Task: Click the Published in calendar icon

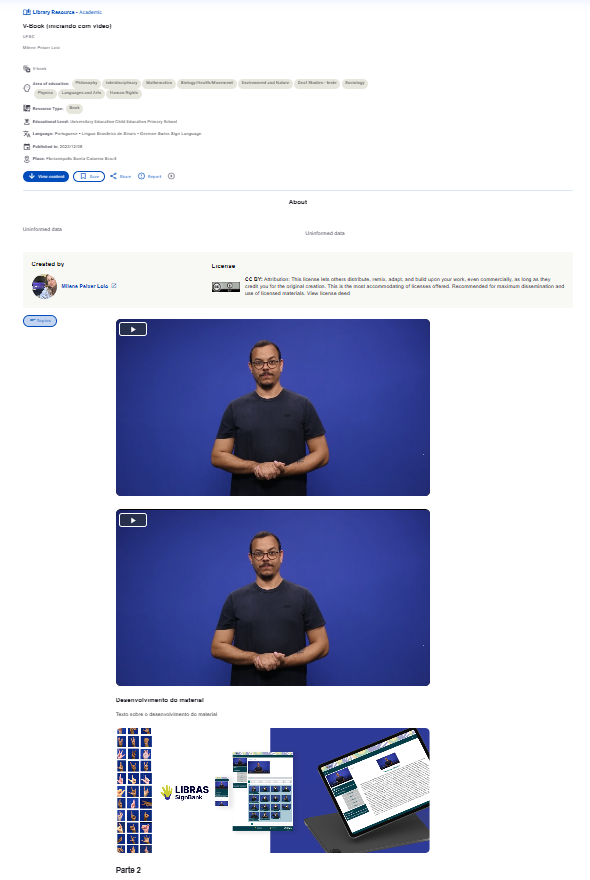Action: pos(26,146)
